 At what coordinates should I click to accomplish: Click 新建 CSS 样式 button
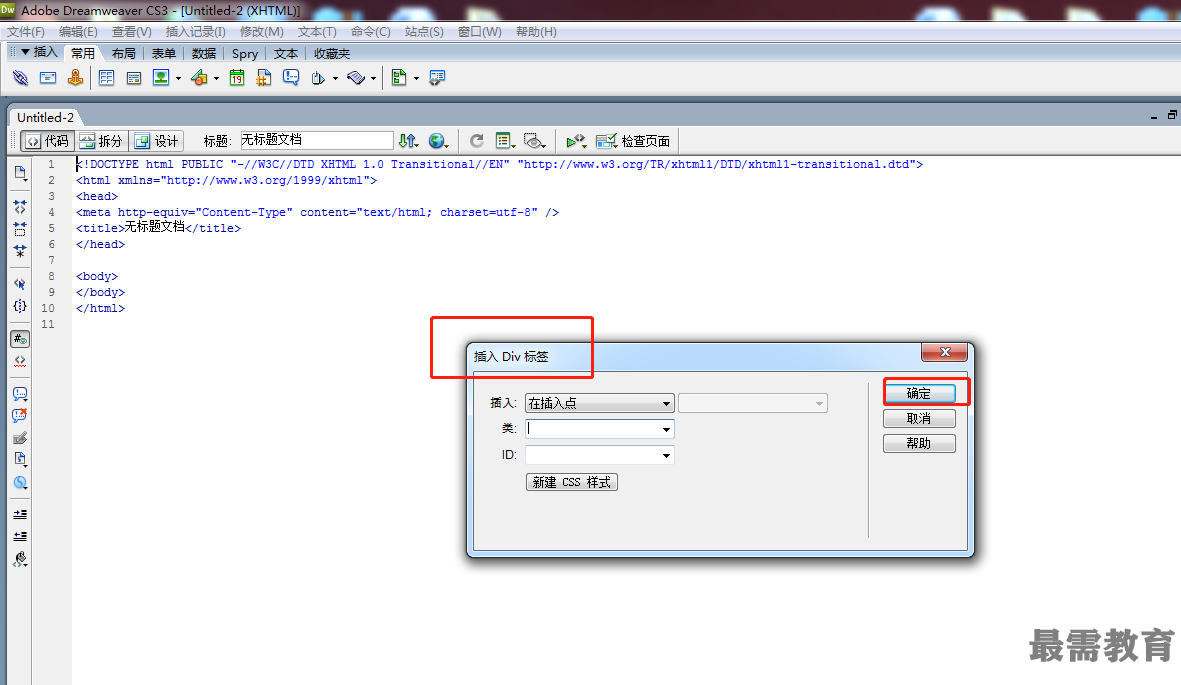click(572, 482)
